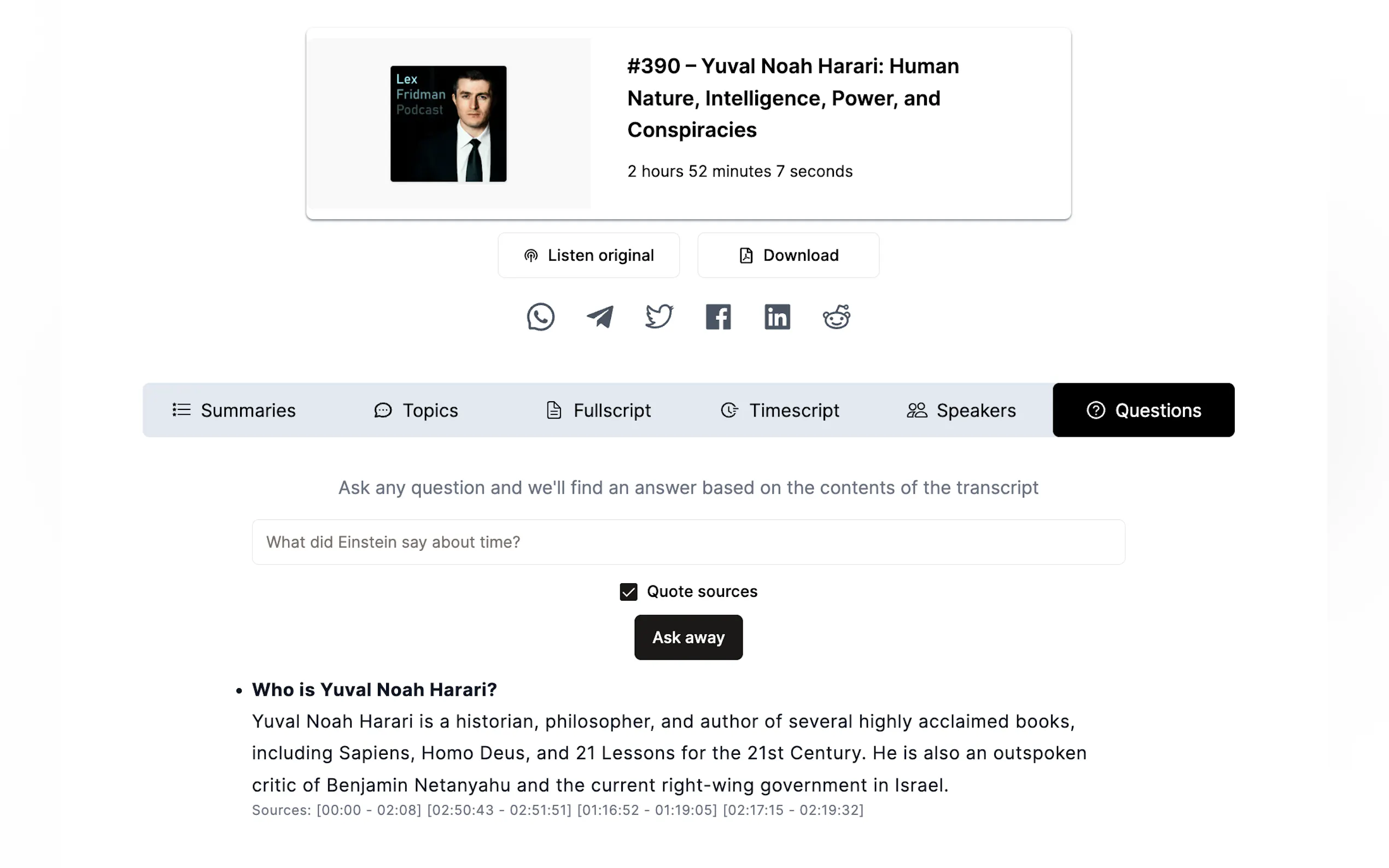Share episode on Facebook
This screenshot has width=1389, height=868.
(719, 317)
